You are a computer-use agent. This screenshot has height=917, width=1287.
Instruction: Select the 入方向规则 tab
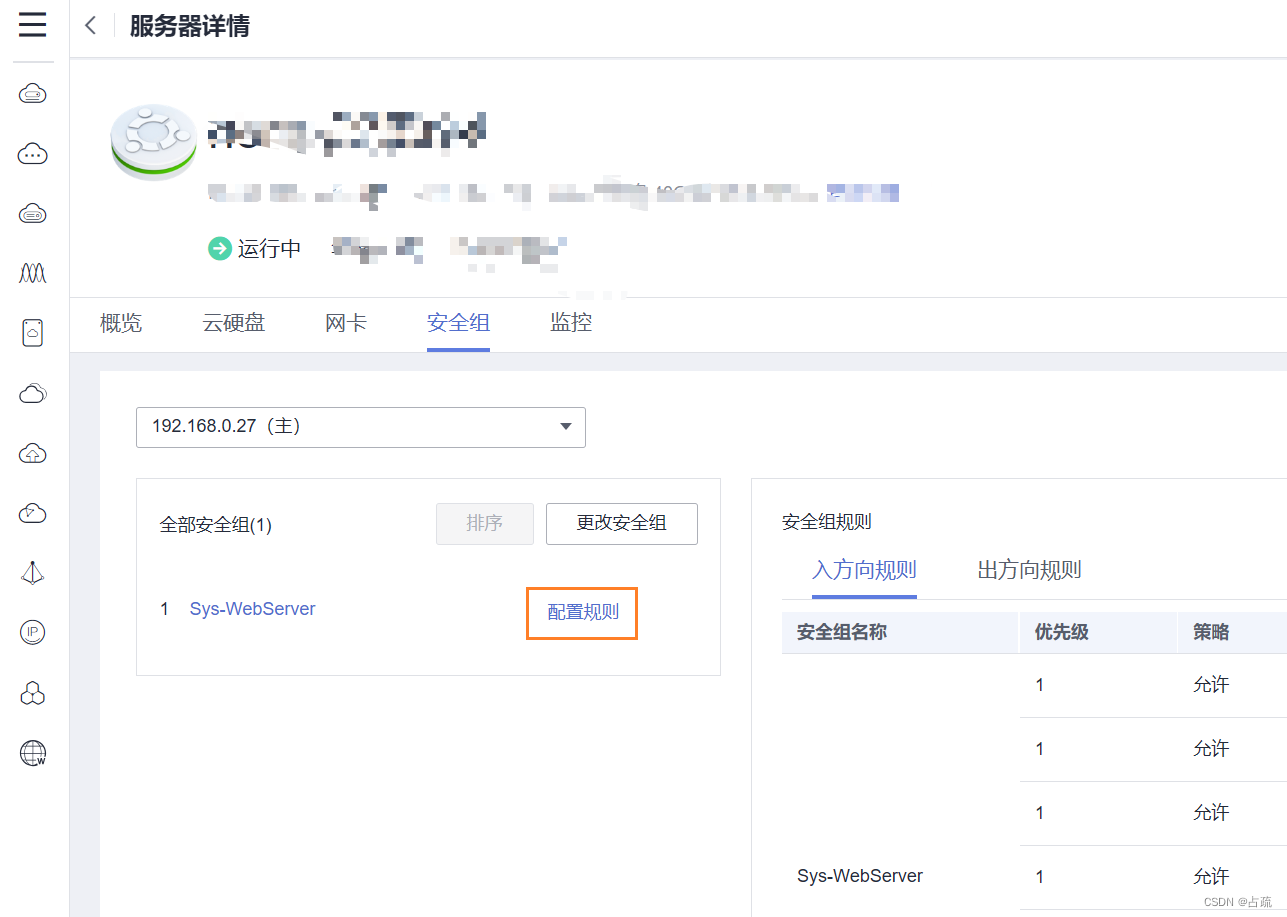[x=864, y=571]
